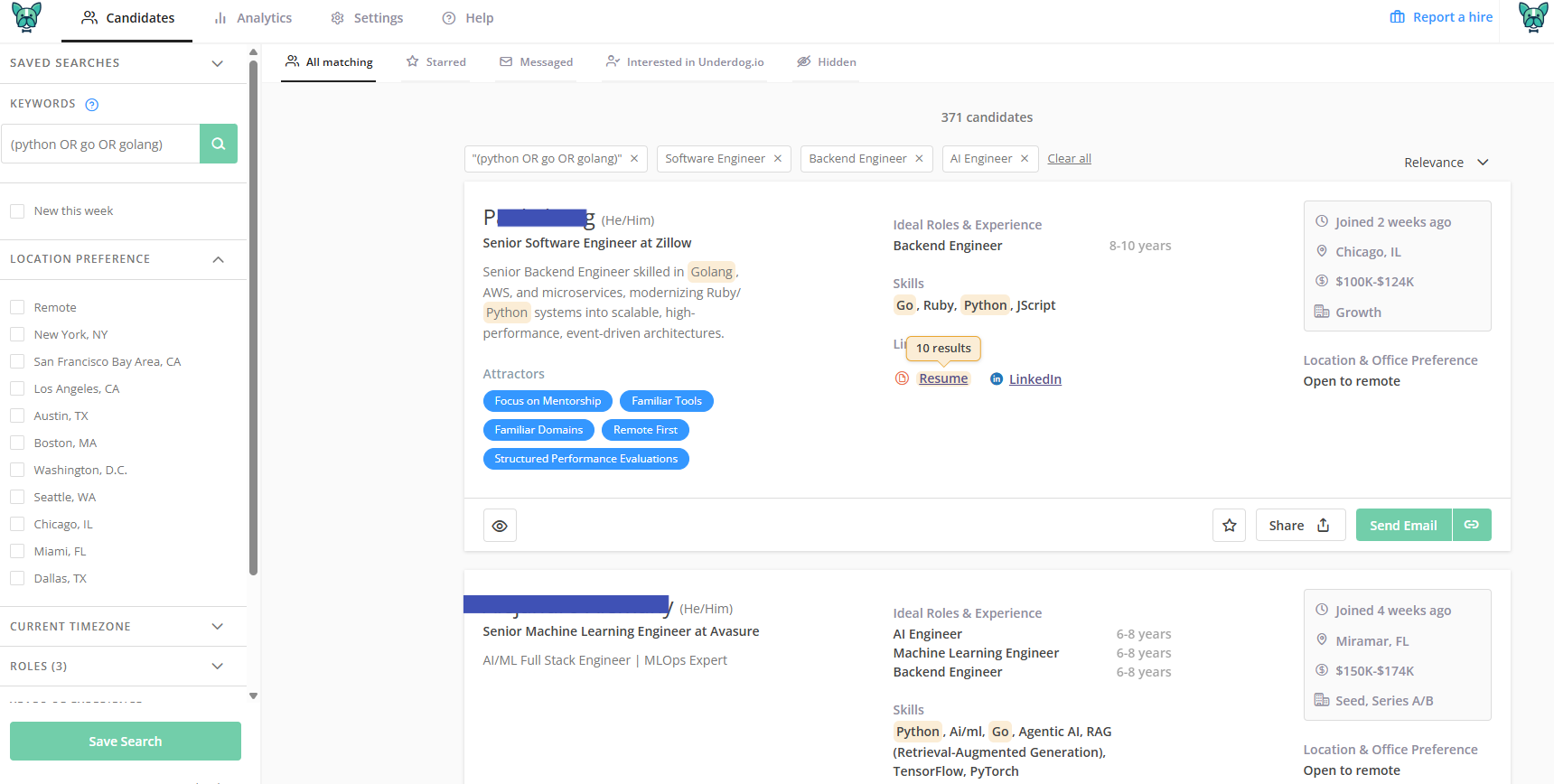This screenshot has height=784, width=1554.
Task: Click the Save Search button
Action: (126, 742)
